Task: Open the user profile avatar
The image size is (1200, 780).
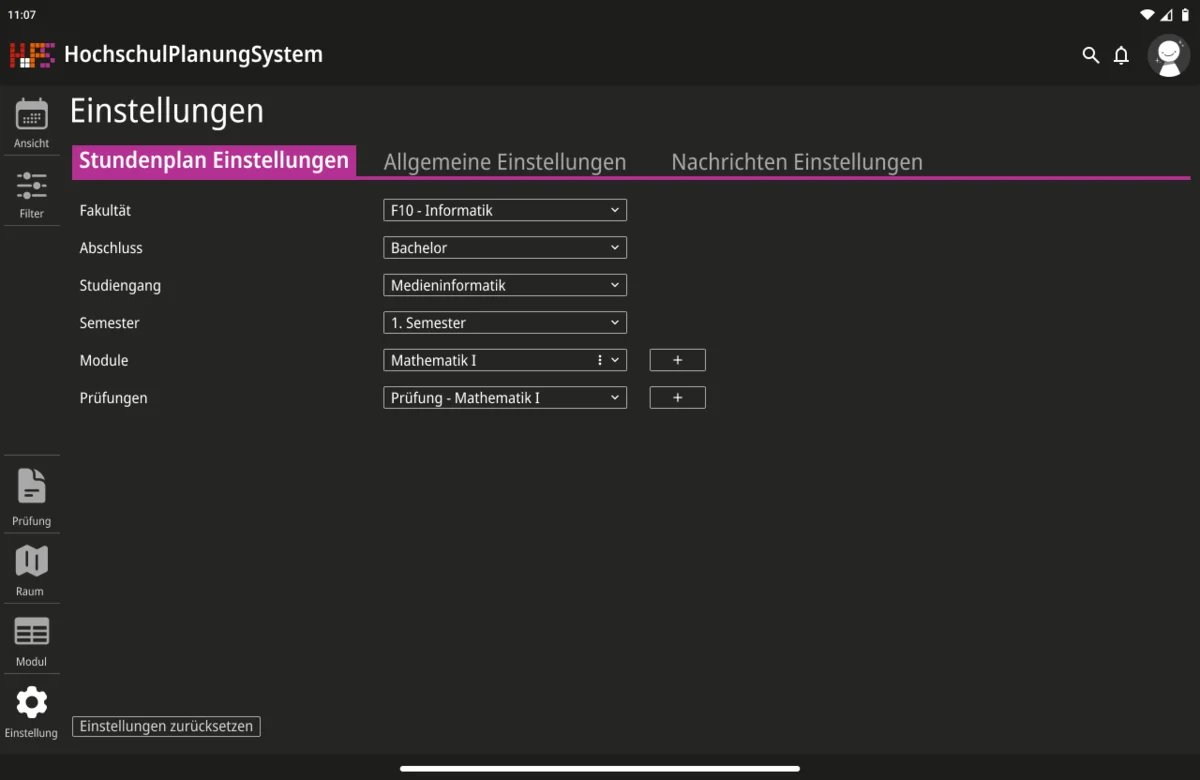Action: click(1168, 56)
